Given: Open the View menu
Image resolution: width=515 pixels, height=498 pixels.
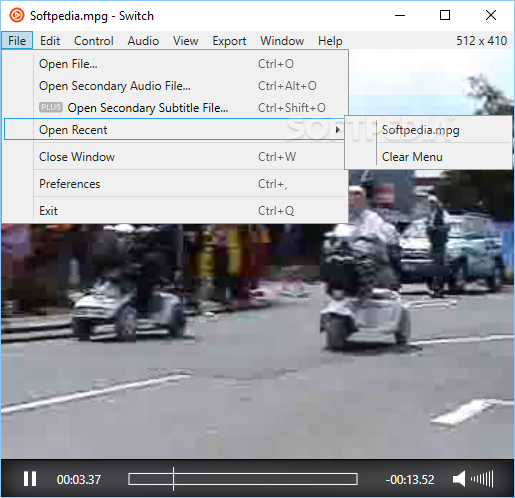Looking at the screenshot, I should pos(186,41).
